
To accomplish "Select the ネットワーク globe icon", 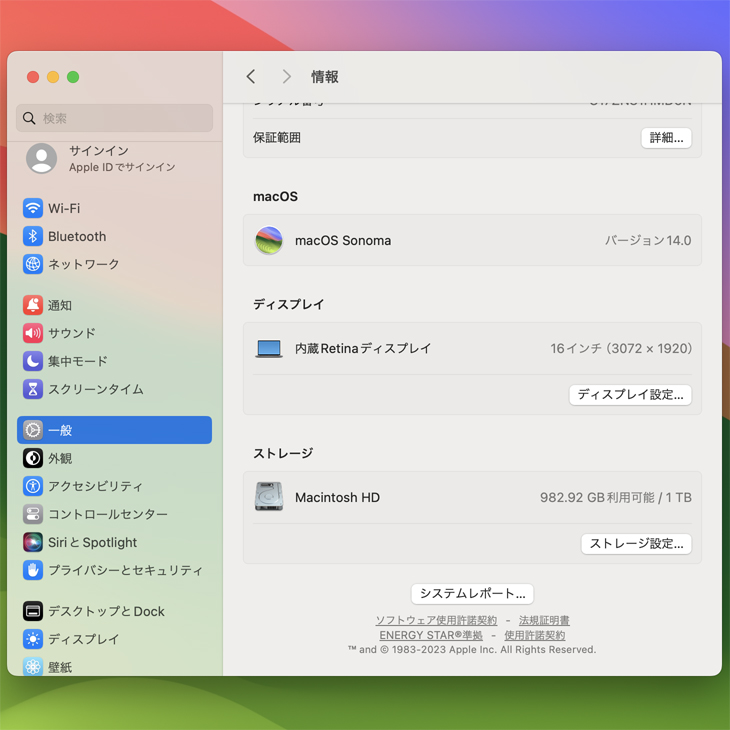I will point(33,264).
